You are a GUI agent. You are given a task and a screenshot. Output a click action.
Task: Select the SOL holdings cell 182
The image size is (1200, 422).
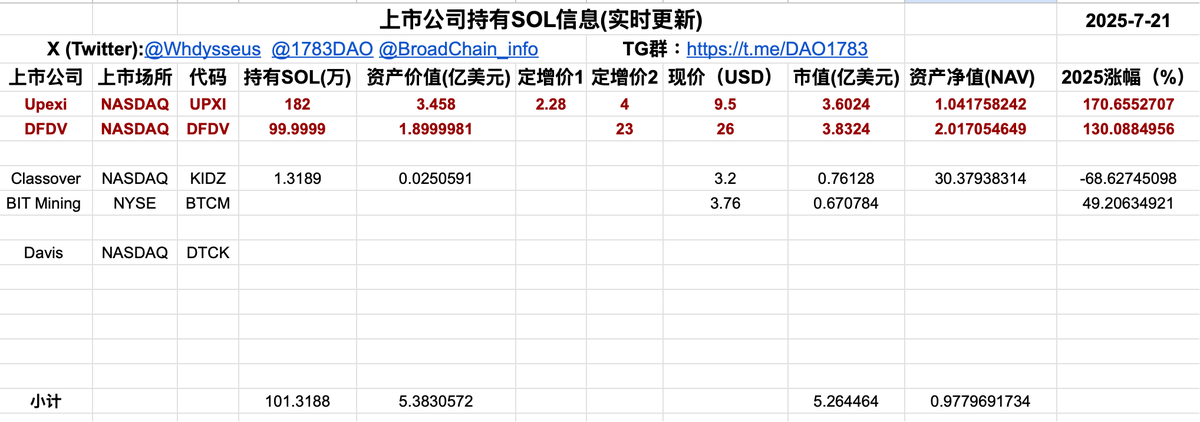click(x=297, y=104)
